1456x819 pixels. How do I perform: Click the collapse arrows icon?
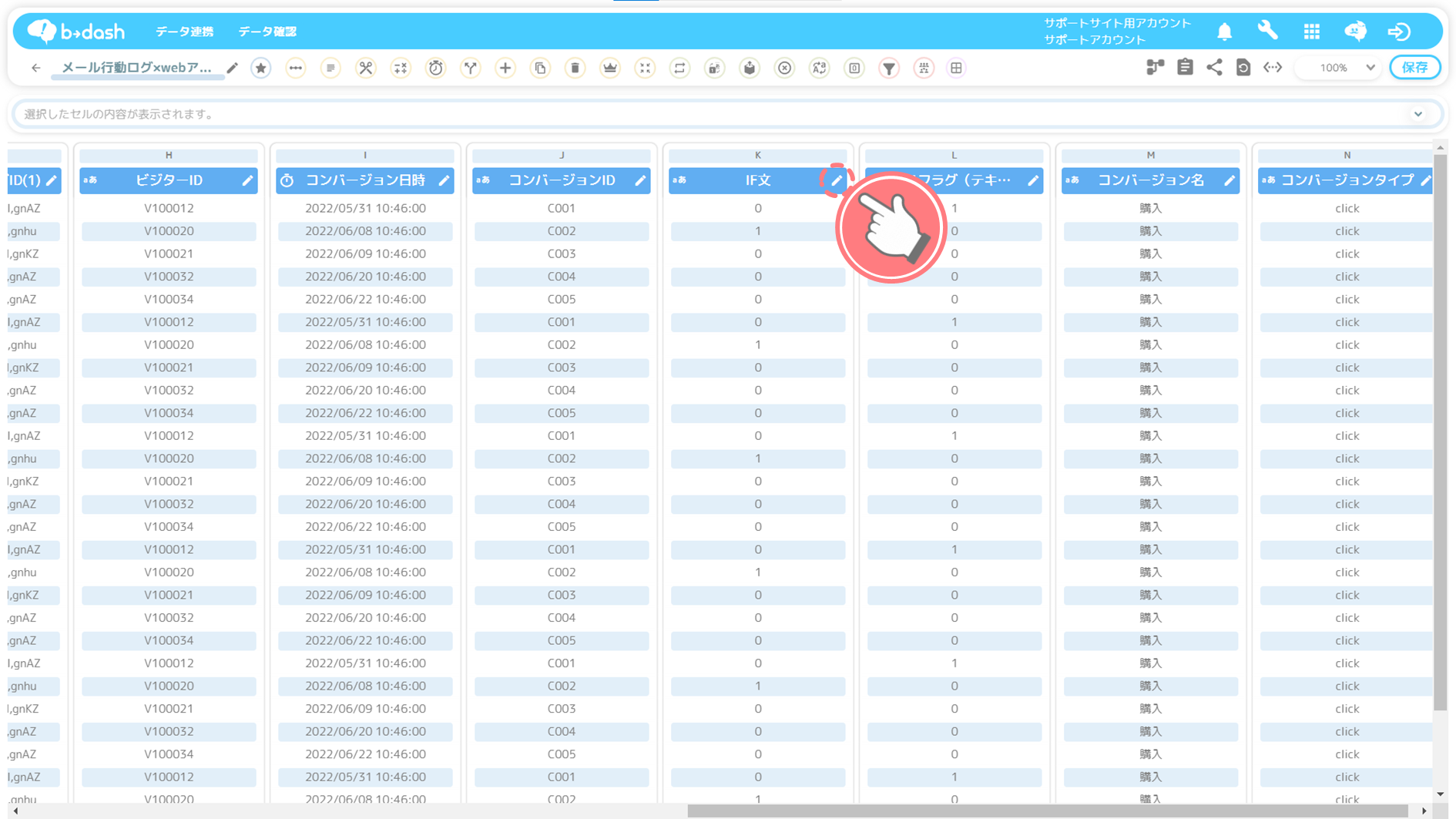coord(645,68)
